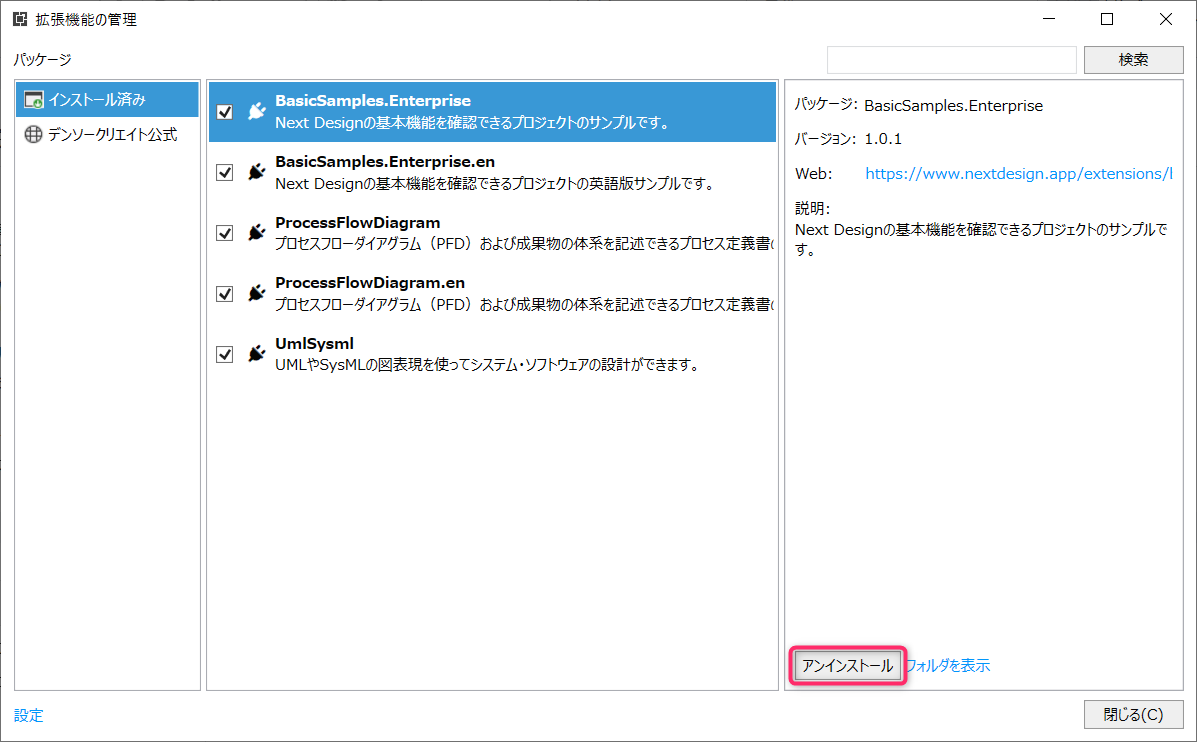Click the plug icon beside BasicSamples.Enterprise.en
This screenshot has height=742, width=1197.
(x=256, y=173)
